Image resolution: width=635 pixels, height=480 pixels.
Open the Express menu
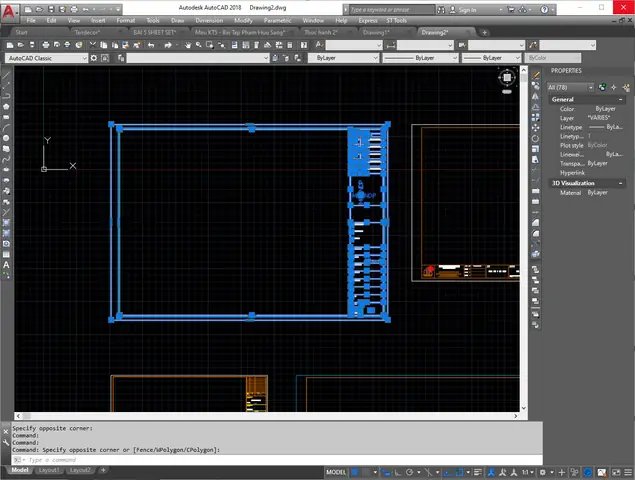(368, 20)
